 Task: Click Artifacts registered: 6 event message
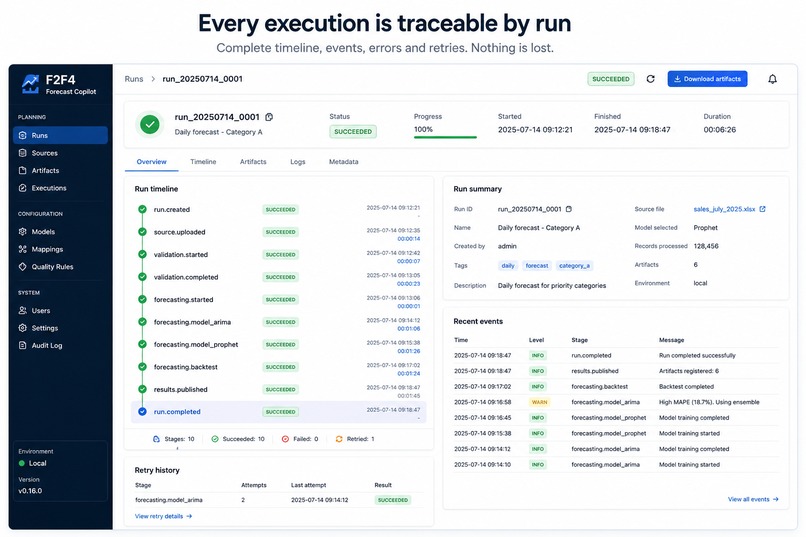tap(689, 371)
